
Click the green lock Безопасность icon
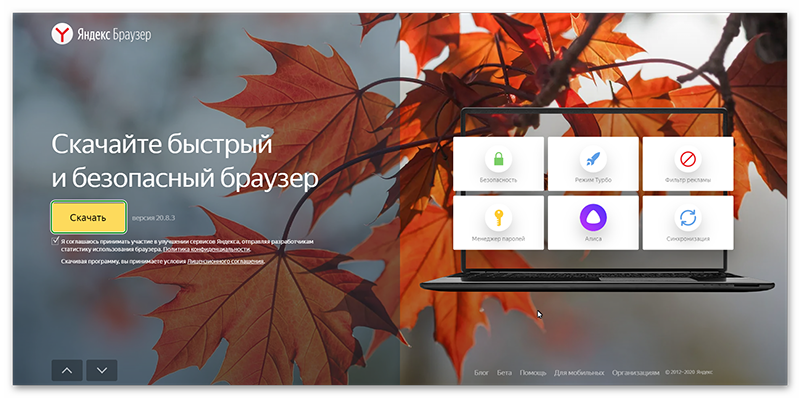pyautogui.click(x=498, y=159)
